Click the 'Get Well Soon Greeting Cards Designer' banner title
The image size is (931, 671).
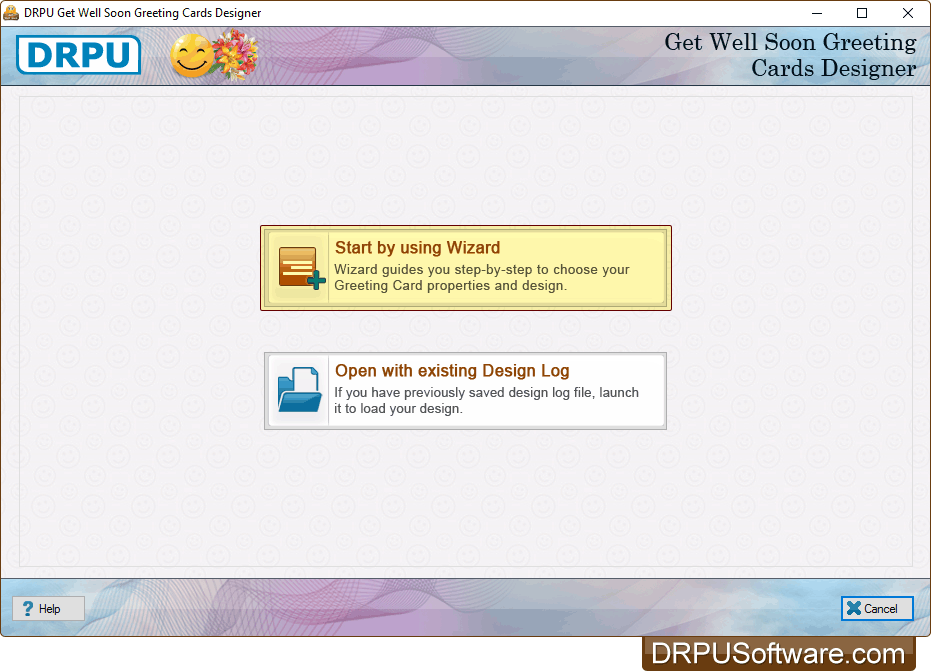point(790,55)
